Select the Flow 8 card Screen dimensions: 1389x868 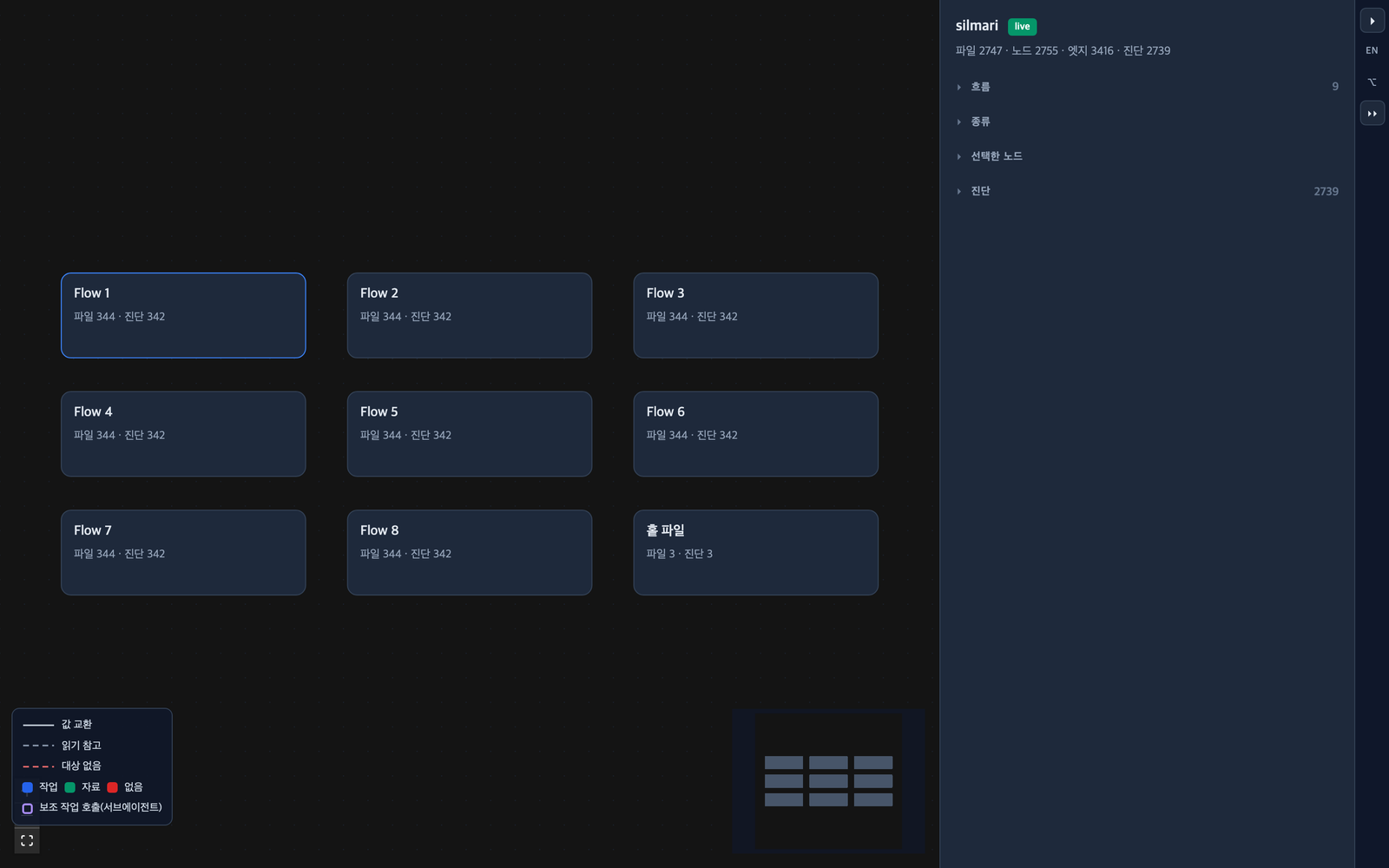pyautogui.click(x=470, y=552)
